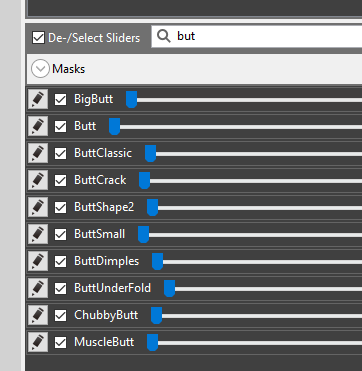This screenshot has height=371, width=362.
Task: Click the pencil icon for MuscleButt
Action: tap(38, 342)
